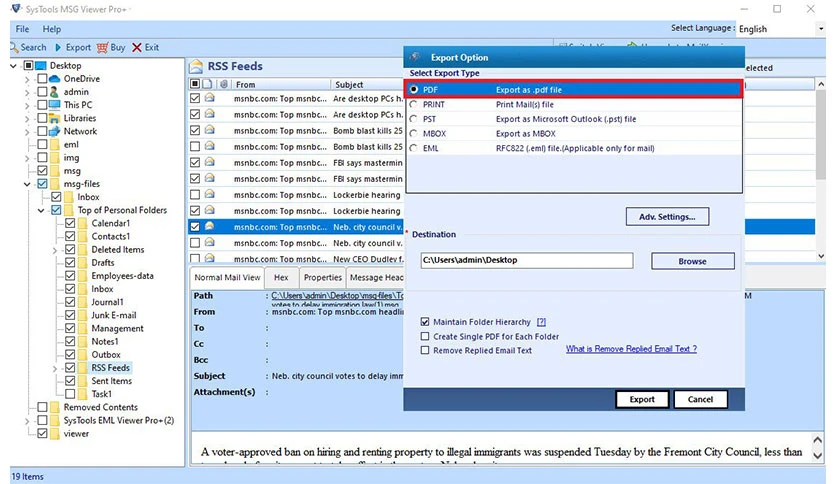Screen dimensions: 836x484
Task: Open the File menu
Action: pyautogui.click(x=22, y=29)
